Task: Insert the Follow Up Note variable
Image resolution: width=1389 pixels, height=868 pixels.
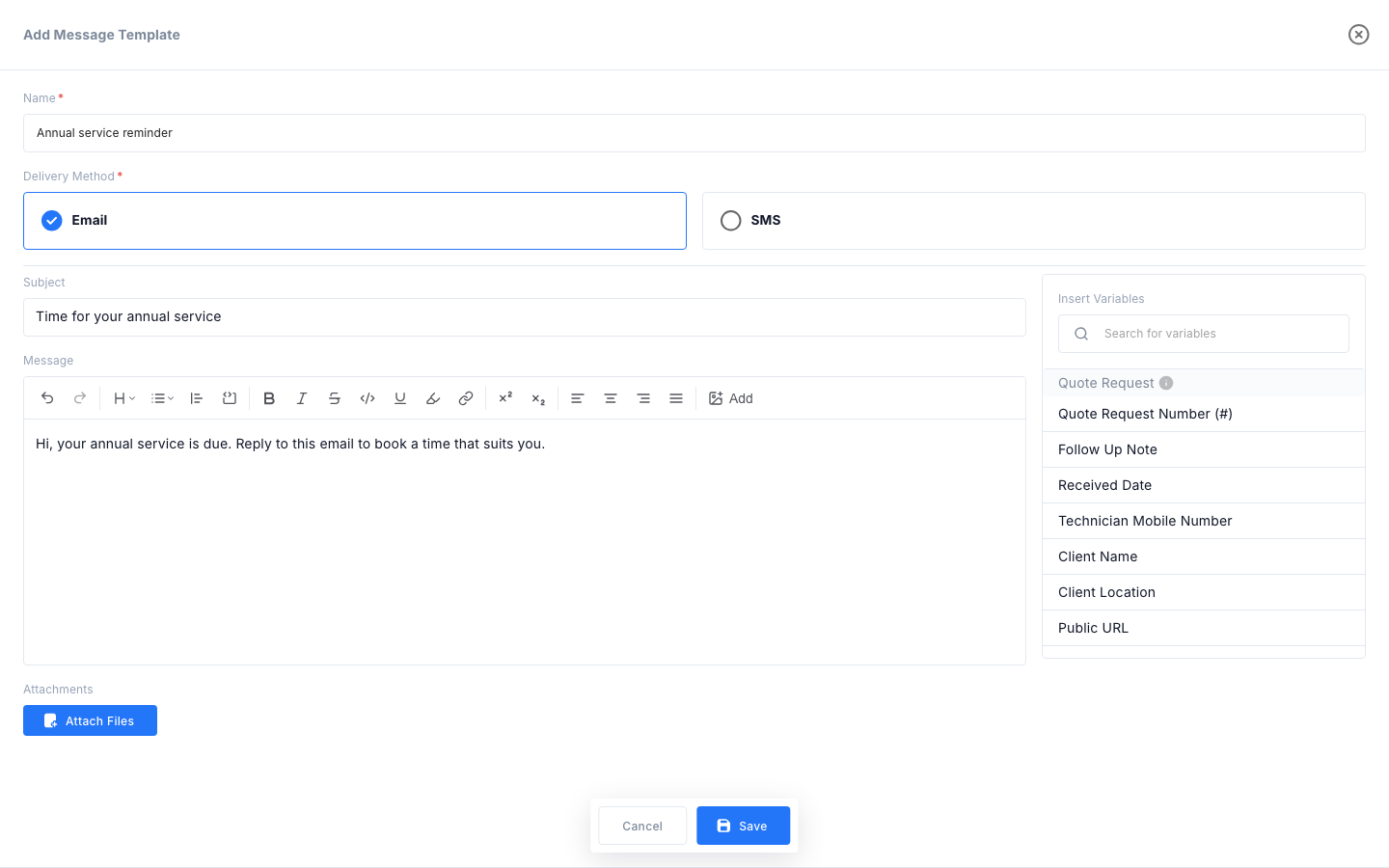Action: 1204,449
